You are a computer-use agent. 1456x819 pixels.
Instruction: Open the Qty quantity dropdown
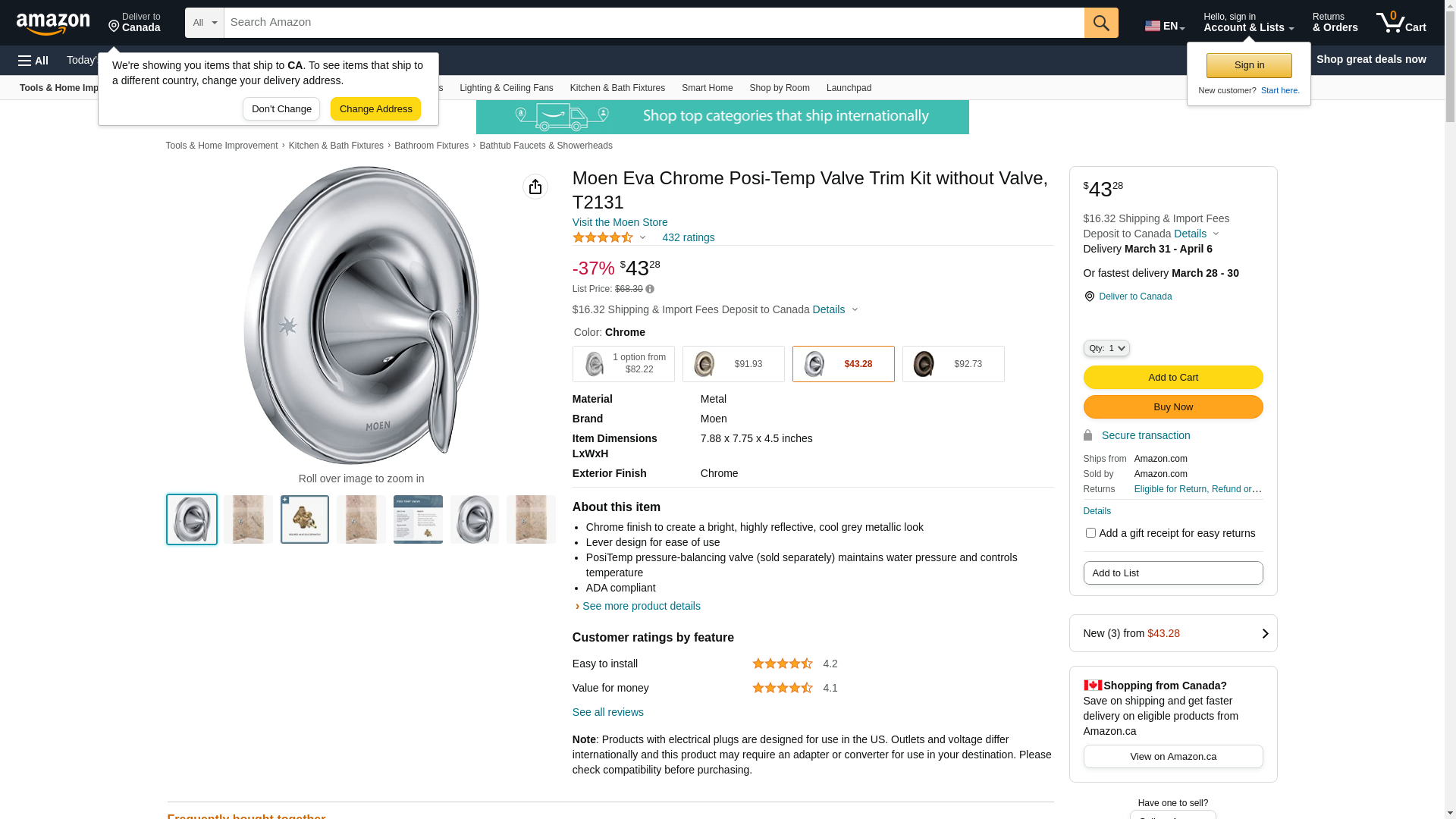[x=1106, y=348]
